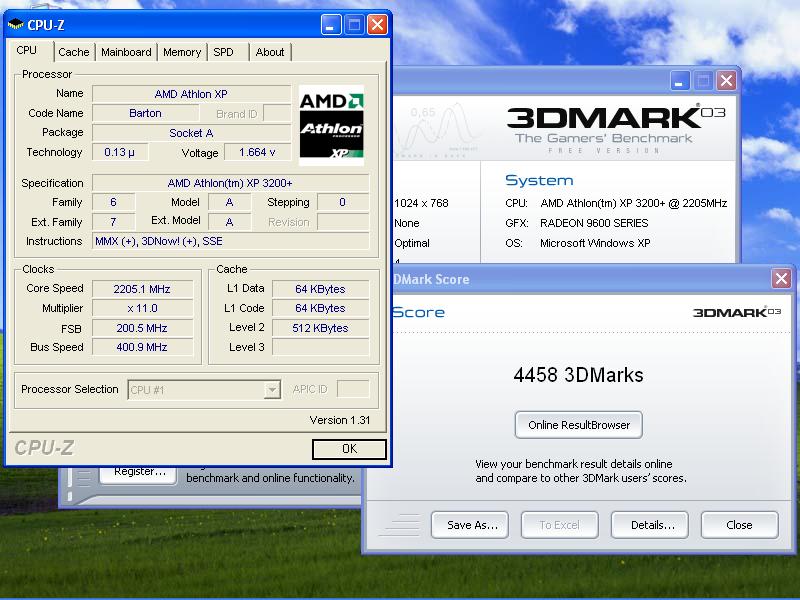Click 'Microsoft Windows XP' OS text
Image resolution: width=800 pixels, height=600 pixels.
click(595, 243)
